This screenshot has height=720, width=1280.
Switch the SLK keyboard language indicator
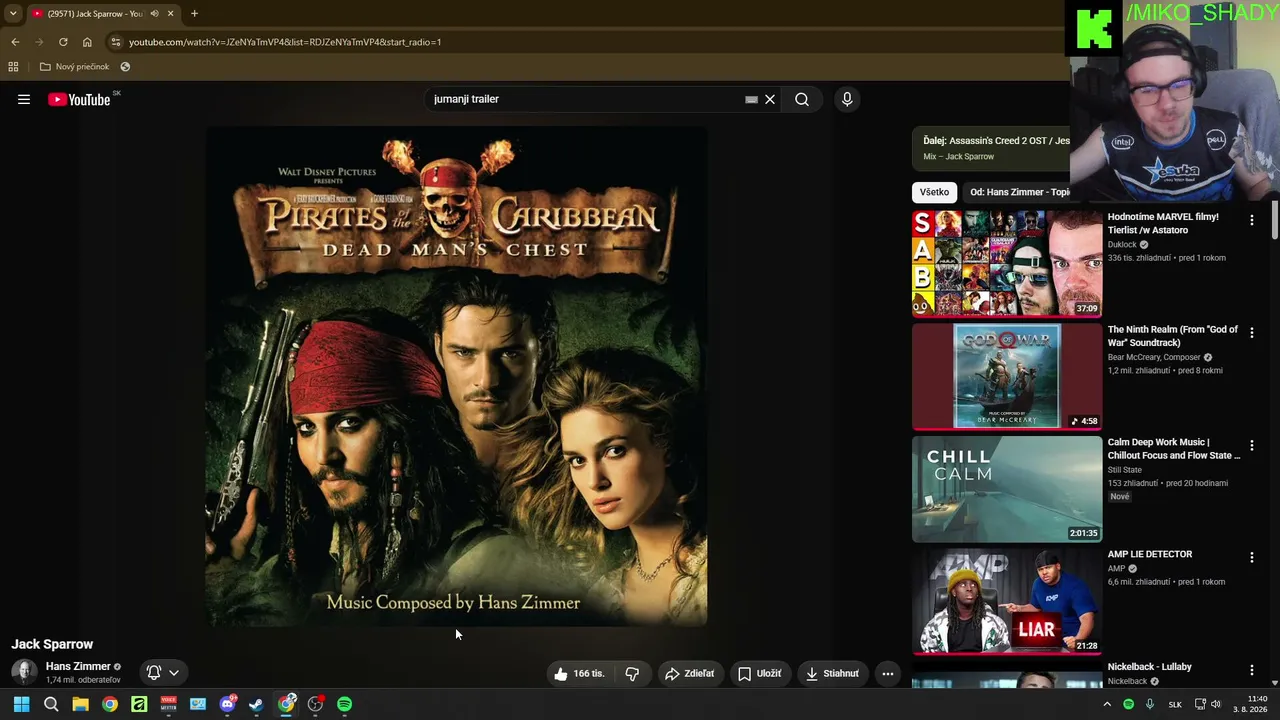tap(1175, 704)
